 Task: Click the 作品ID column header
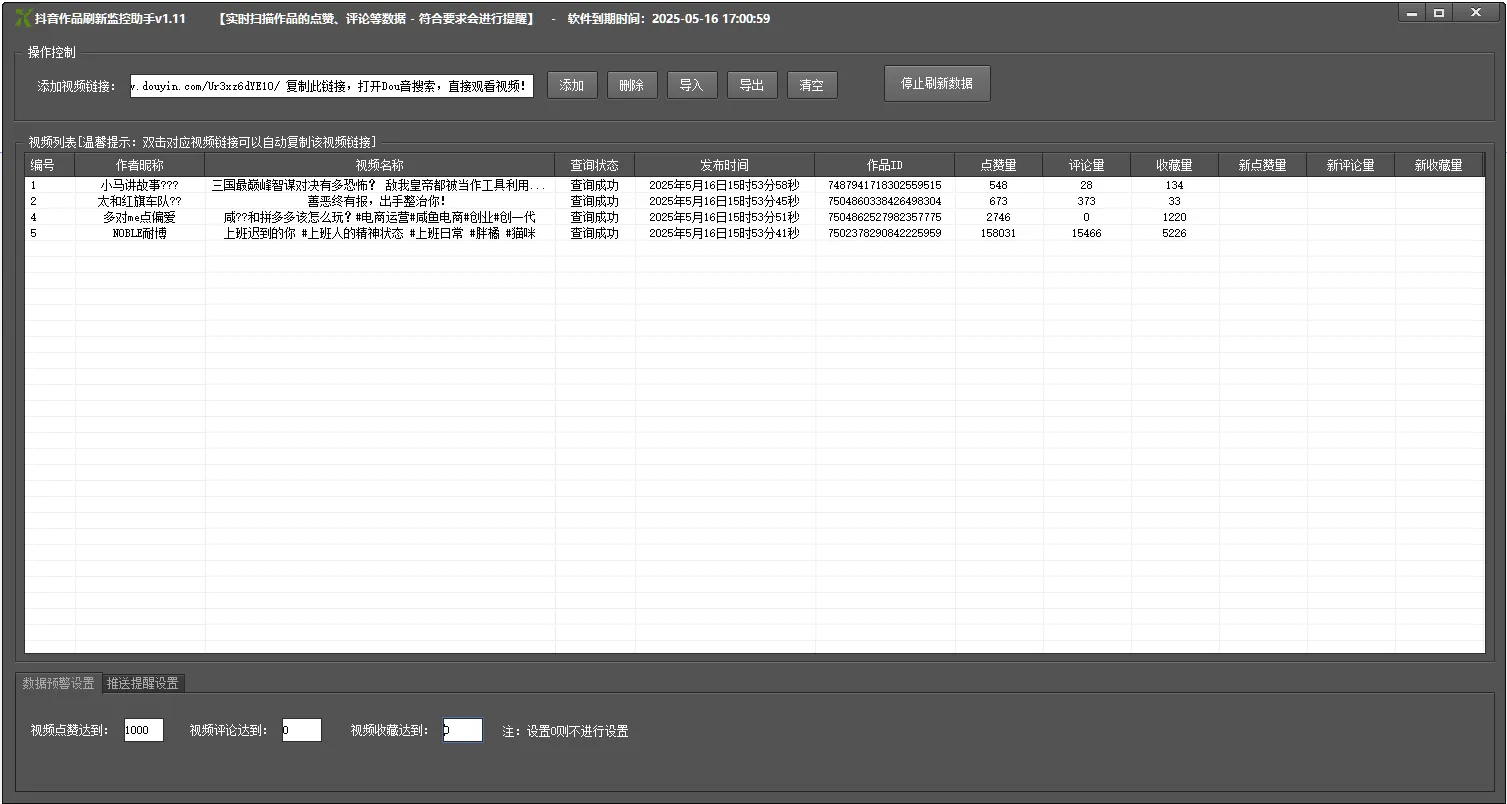click(884, 165)
